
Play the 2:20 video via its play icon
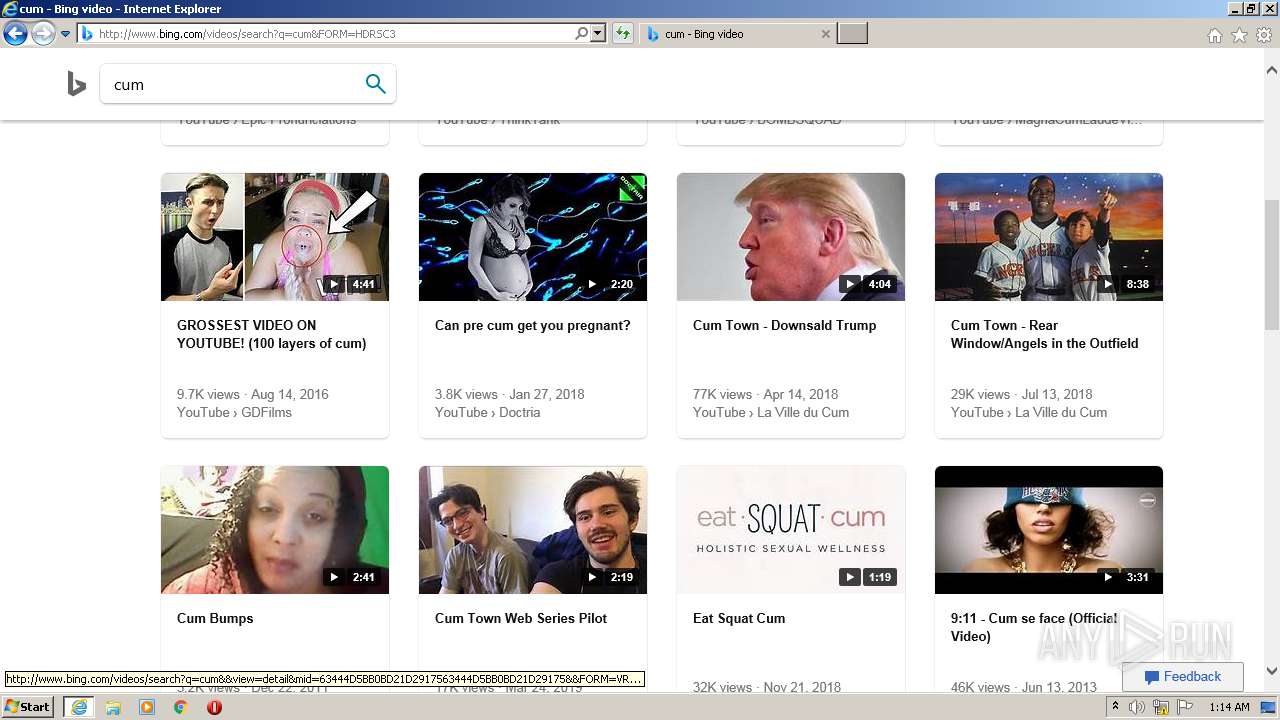(x=592, y=284)
